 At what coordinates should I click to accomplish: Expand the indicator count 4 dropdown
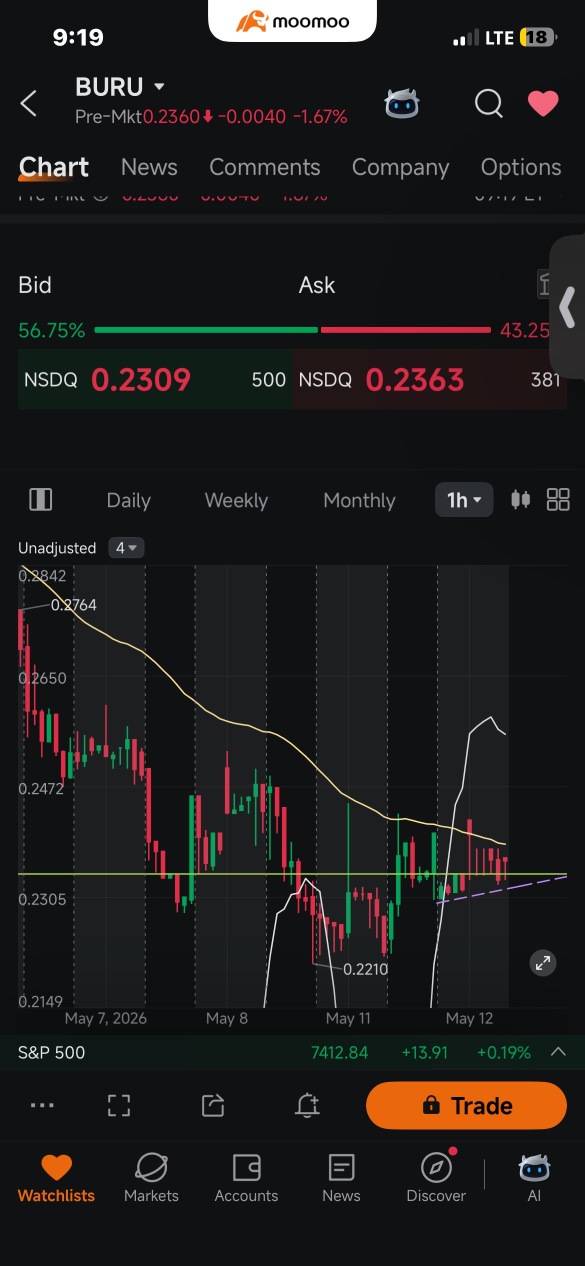127,548
